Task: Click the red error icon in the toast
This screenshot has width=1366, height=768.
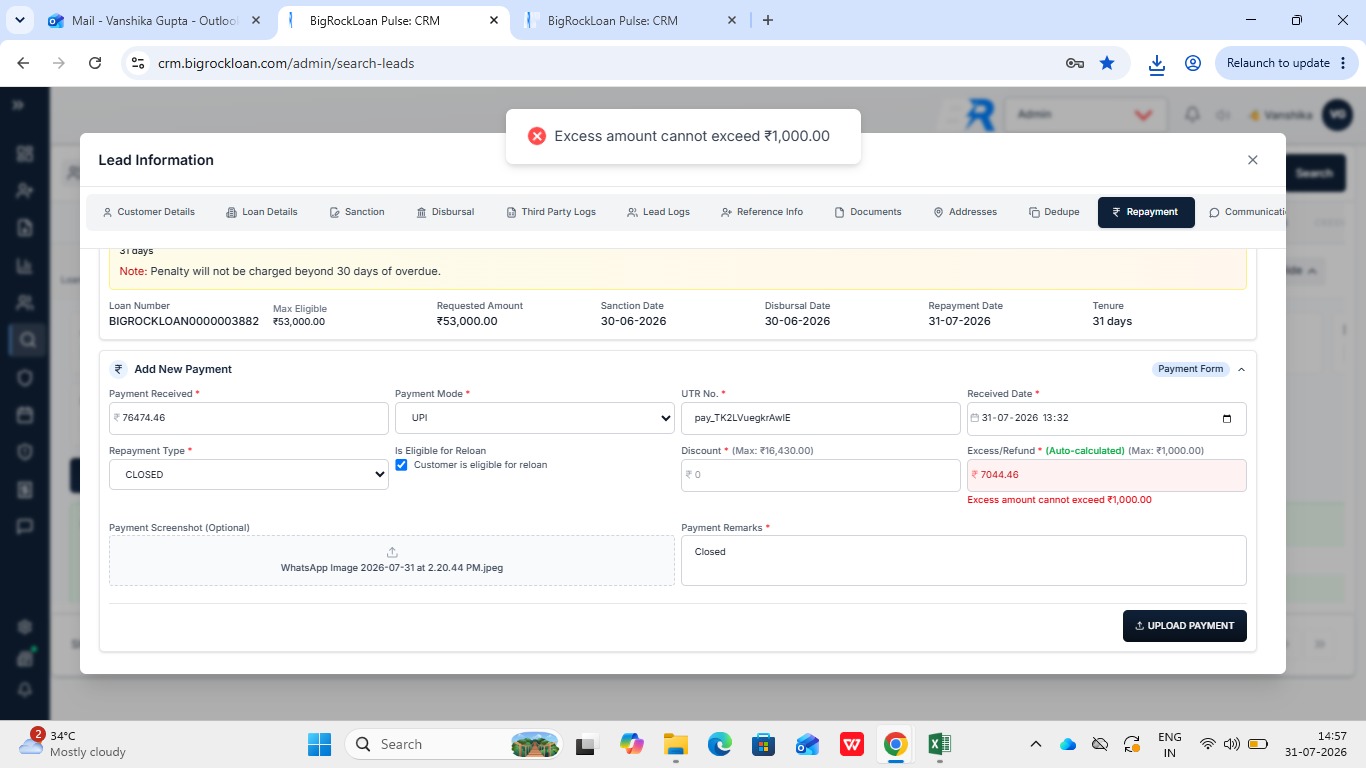Action: coord(537,136)
